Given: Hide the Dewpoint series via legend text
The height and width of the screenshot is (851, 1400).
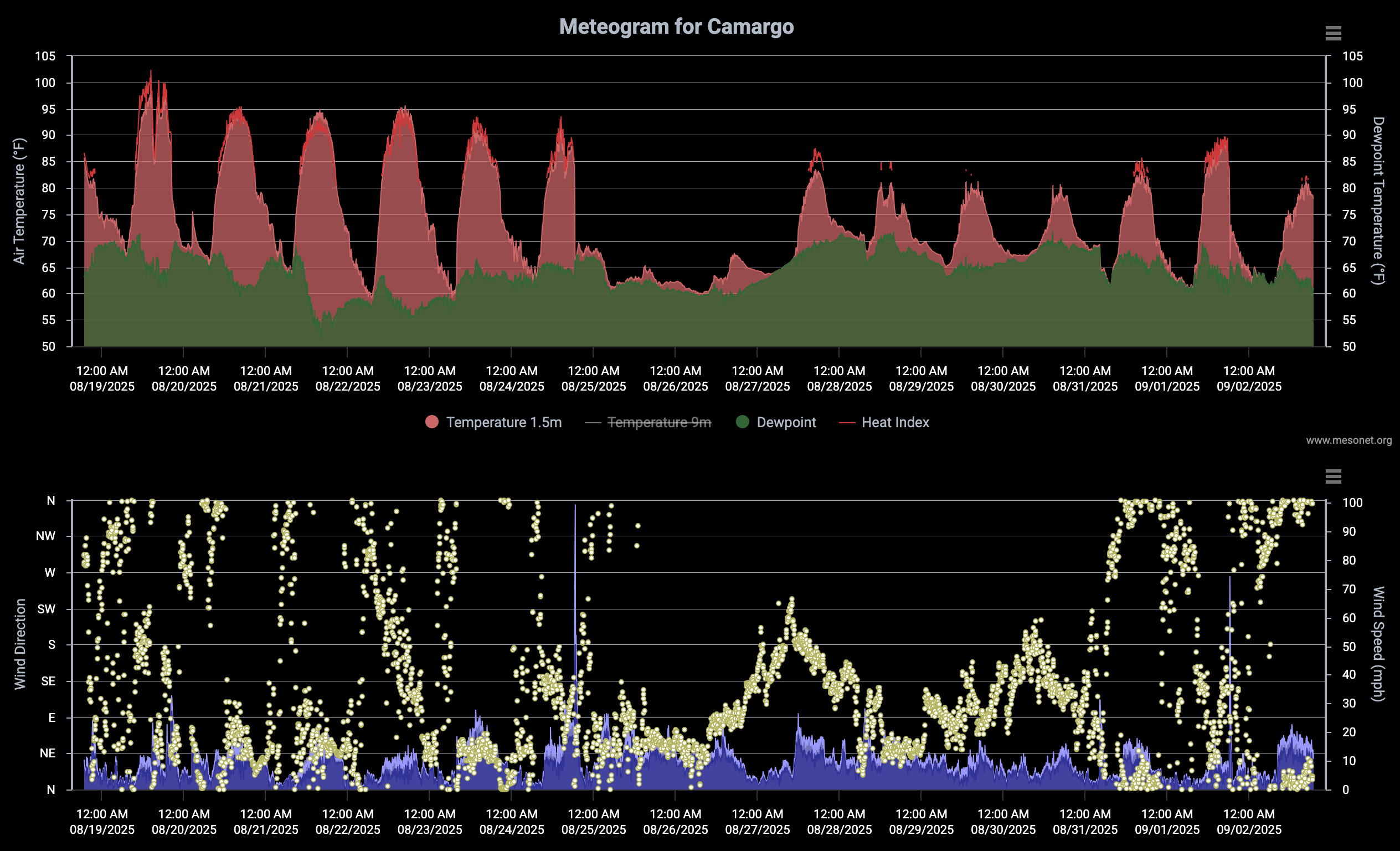Looking at the screenshot, I should coord(786,422).
